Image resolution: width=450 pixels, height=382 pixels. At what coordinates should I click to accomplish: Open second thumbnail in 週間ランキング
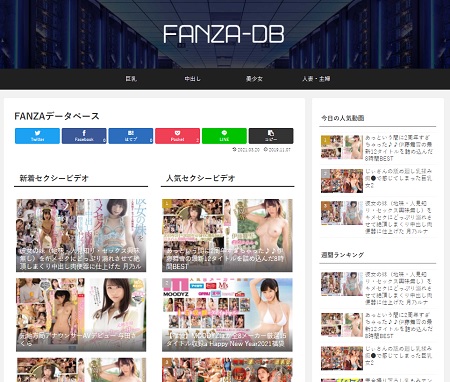coord(342,325)
